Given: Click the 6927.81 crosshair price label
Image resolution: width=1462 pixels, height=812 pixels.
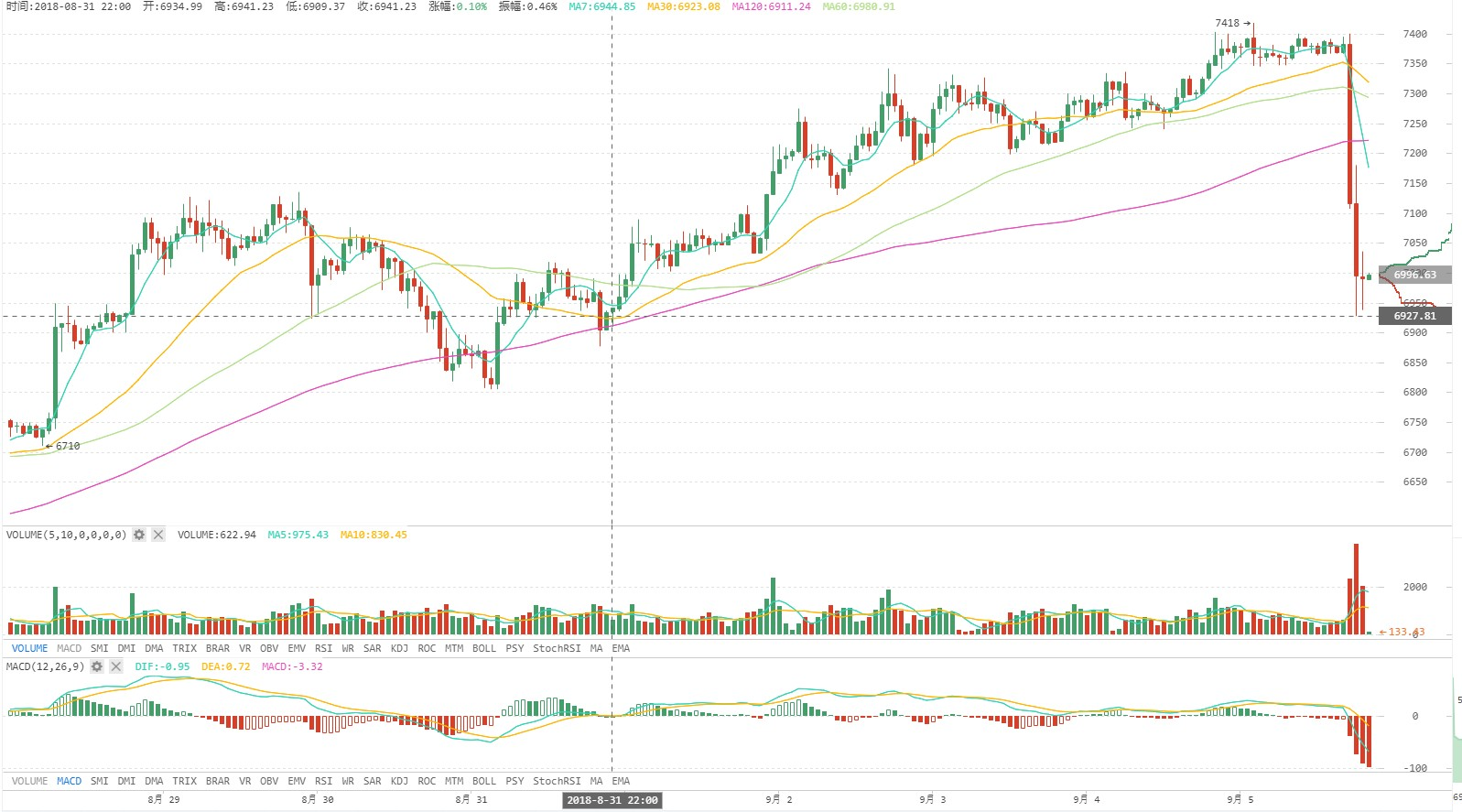Looking at the screenshot, I should click(x=1414, y=316).
